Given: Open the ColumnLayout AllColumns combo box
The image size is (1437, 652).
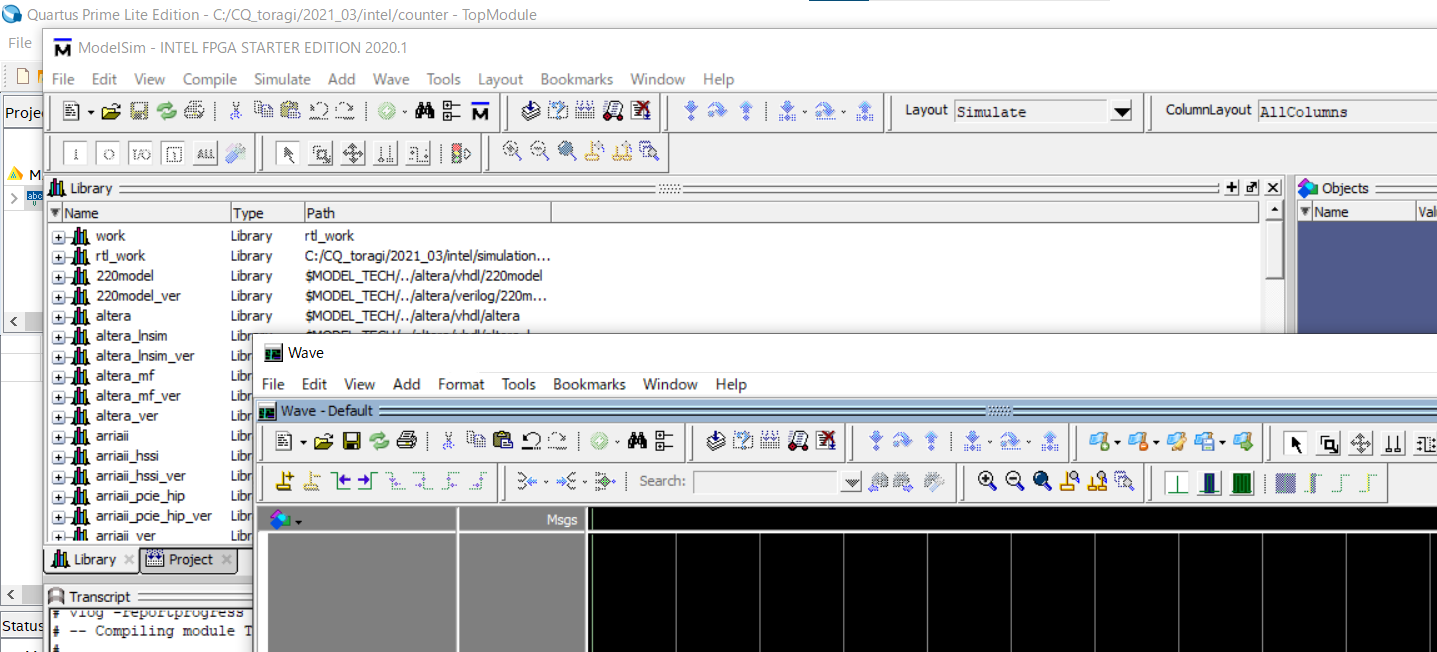Looking at the screenshot, I should pyautogui.click(x=1345, y=112).
